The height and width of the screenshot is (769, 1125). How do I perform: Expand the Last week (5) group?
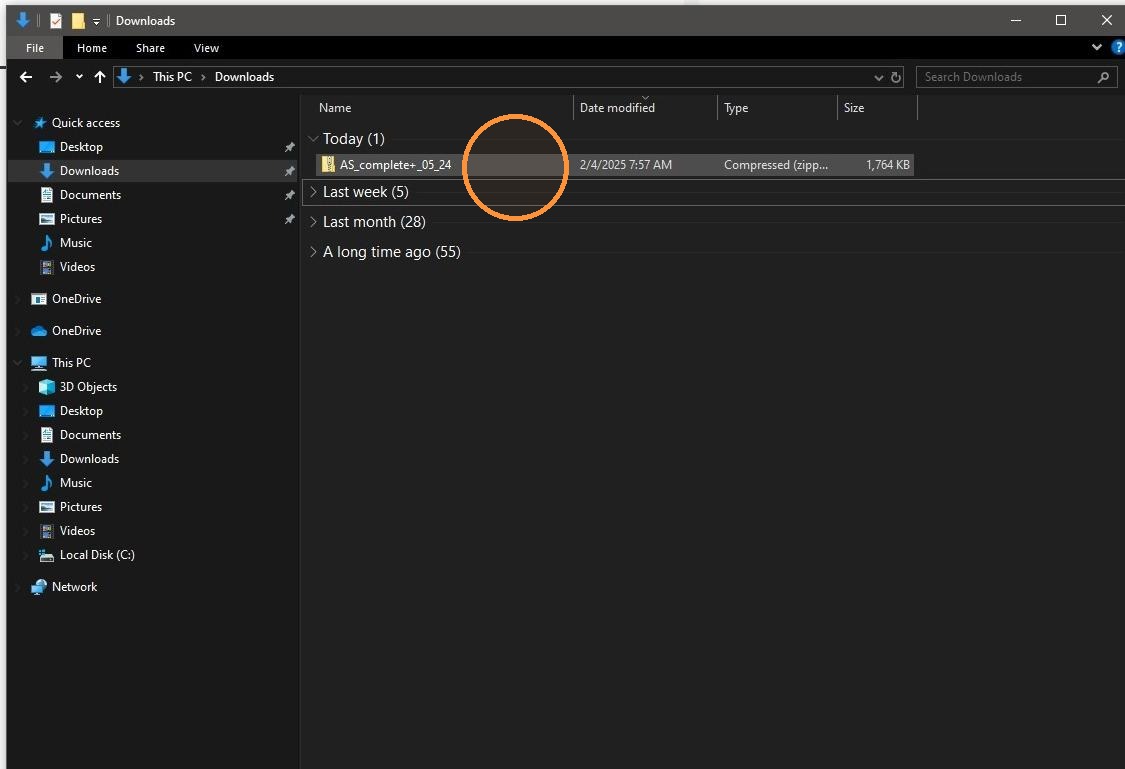click(x=313, y=192)
